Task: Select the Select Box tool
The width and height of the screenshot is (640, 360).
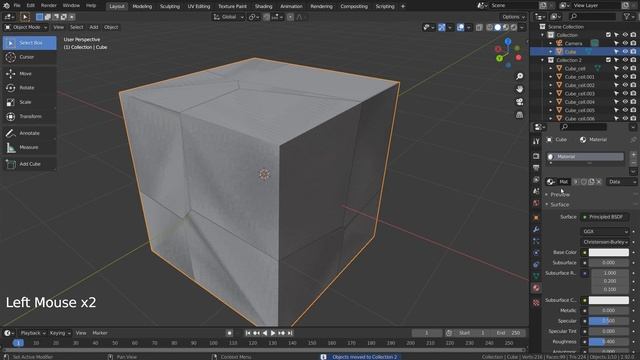Action: (x=29, y=43)
